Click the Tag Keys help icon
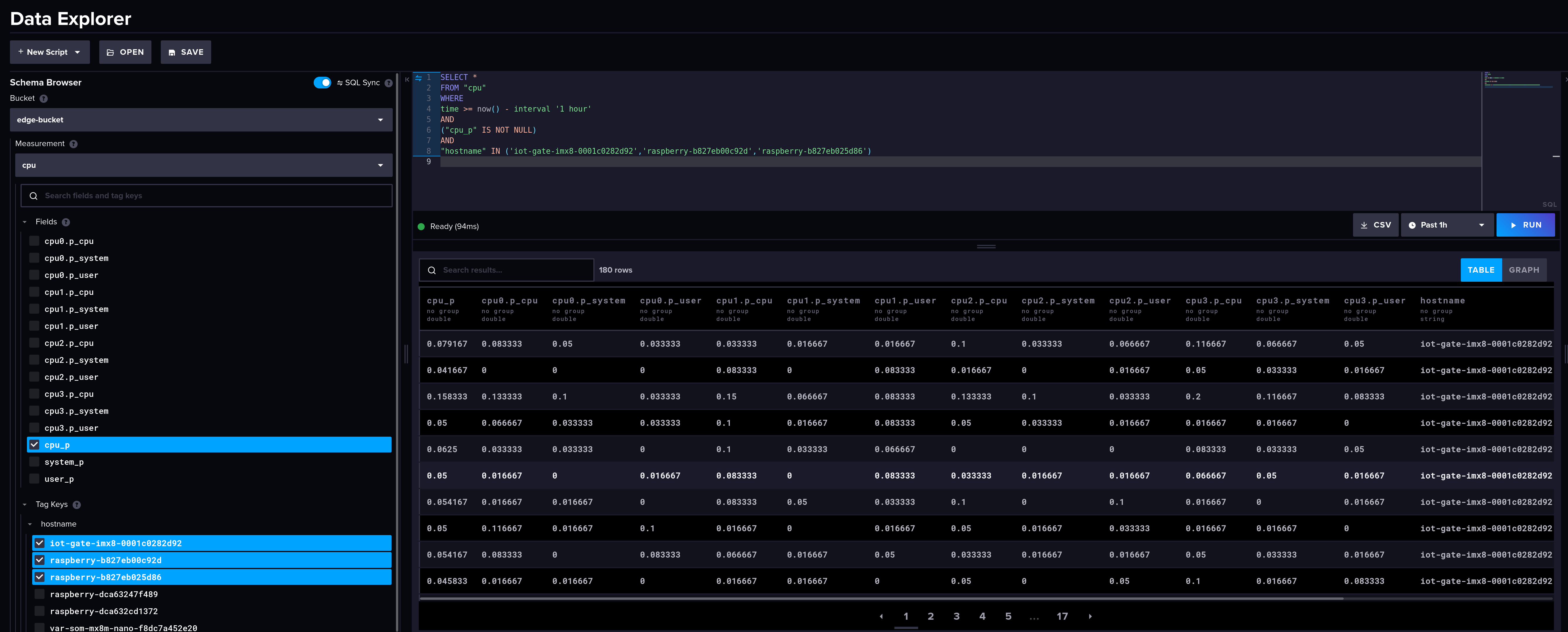The image size is (1568, 632). click(77, 505)
